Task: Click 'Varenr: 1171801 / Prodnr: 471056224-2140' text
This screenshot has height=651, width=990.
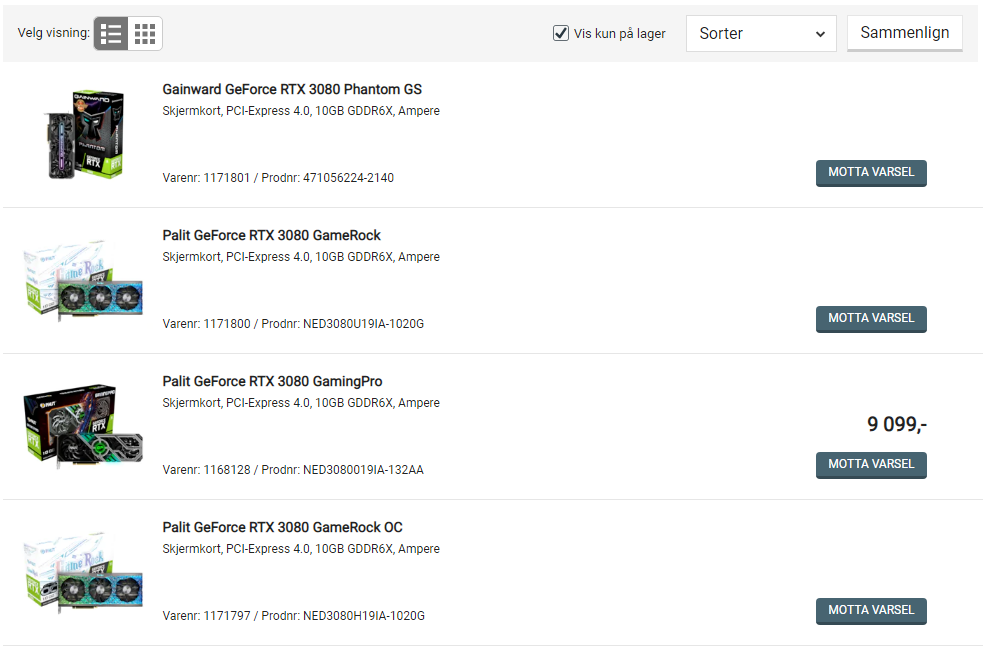Action: pos(278,178)
